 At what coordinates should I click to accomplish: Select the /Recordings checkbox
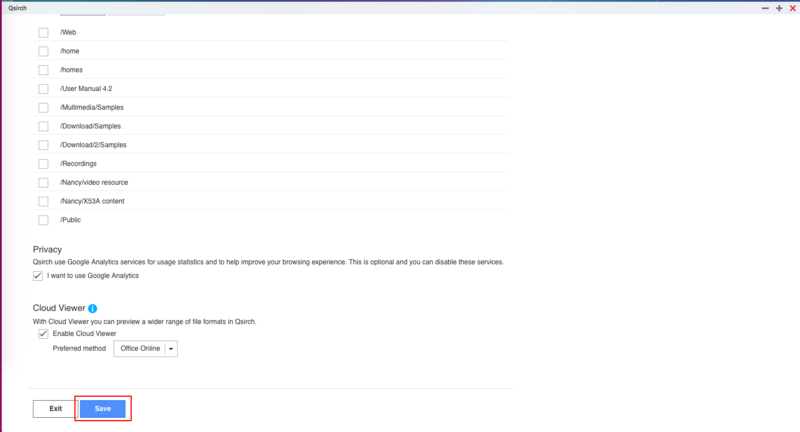click(x=43, y=164)
